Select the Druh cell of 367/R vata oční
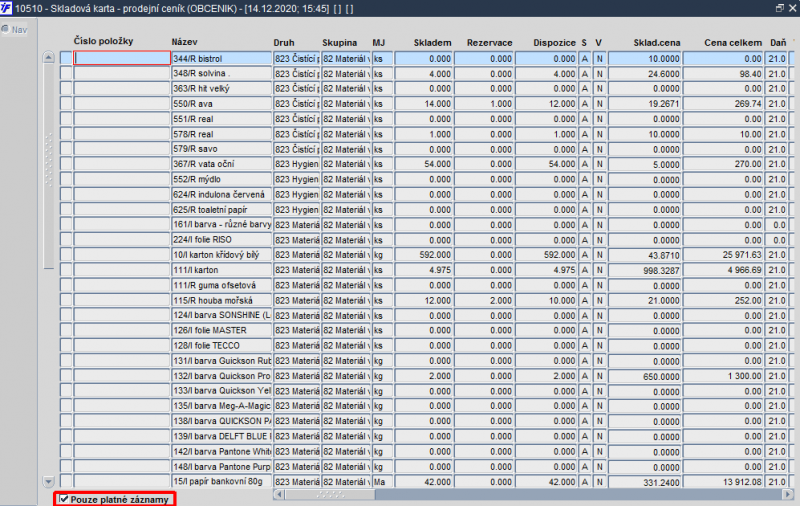This screenshot has height=506, width=800. 296,164
